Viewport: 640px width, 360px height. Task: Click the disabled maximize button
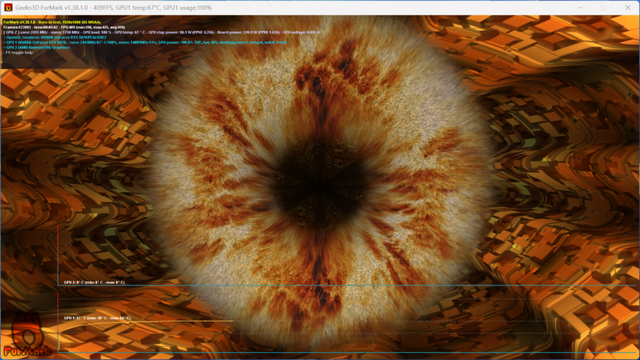click(604, 7)
